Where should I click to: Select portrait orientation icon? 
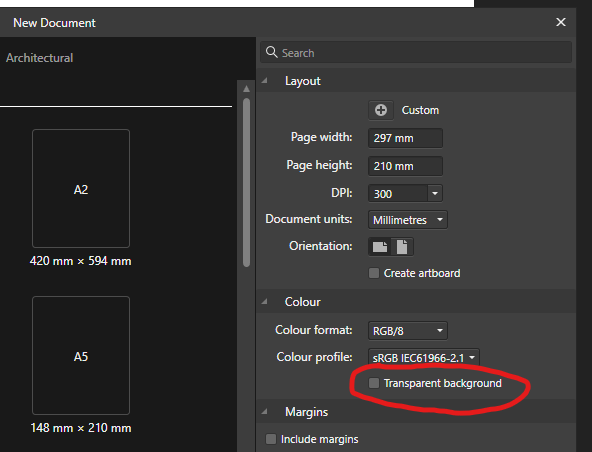(x=402, y=247)
